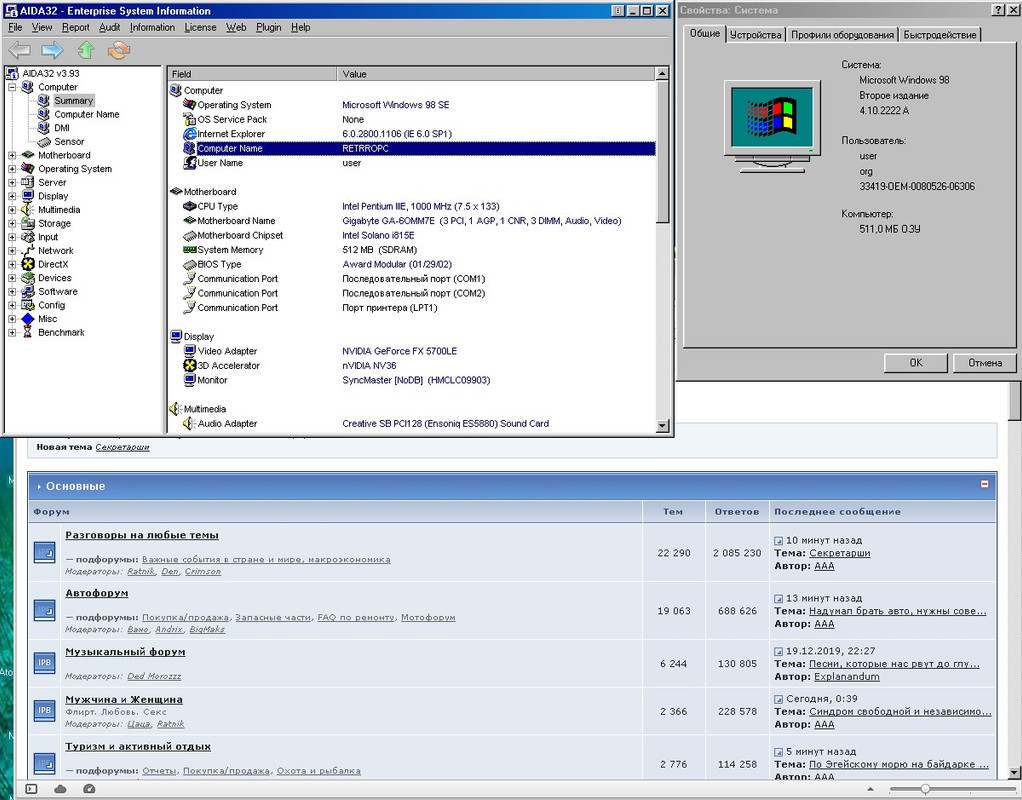The image size is (1022, 800).
Task: Expand the Operating System tree node
Action: point(12,169)
